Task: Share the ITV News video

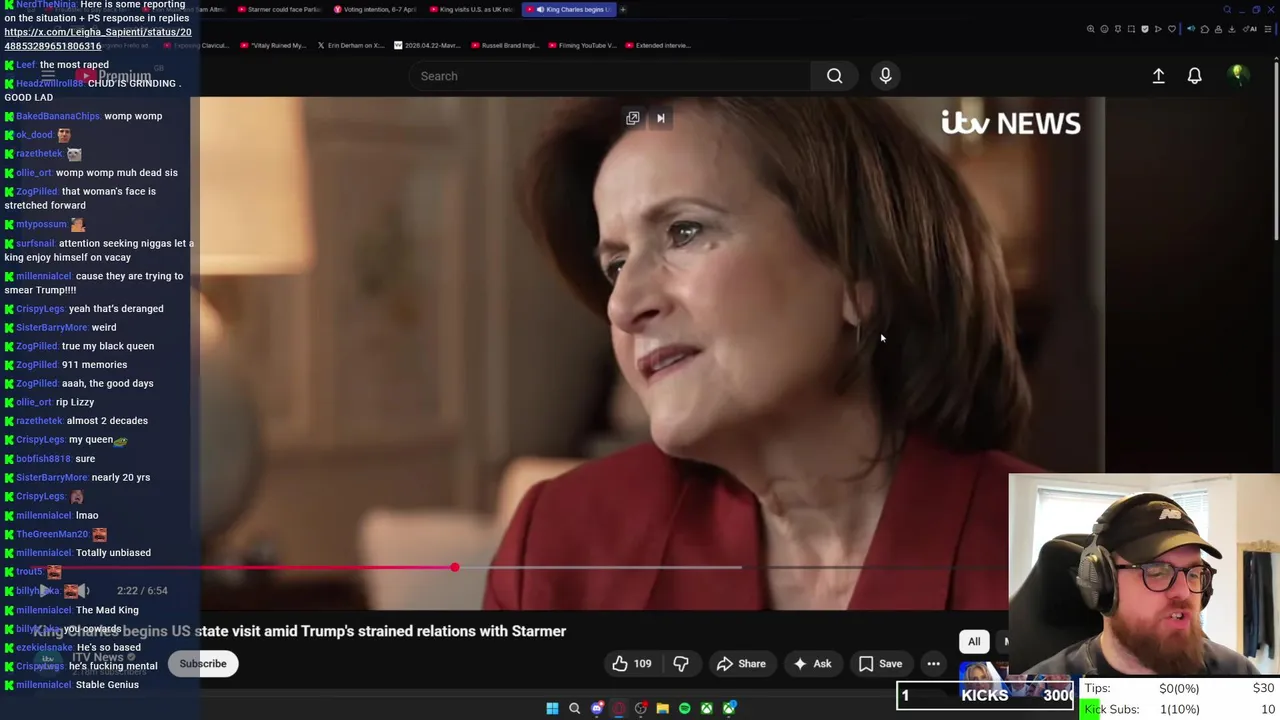Action: pyautogui.click(x=741, y=664)
